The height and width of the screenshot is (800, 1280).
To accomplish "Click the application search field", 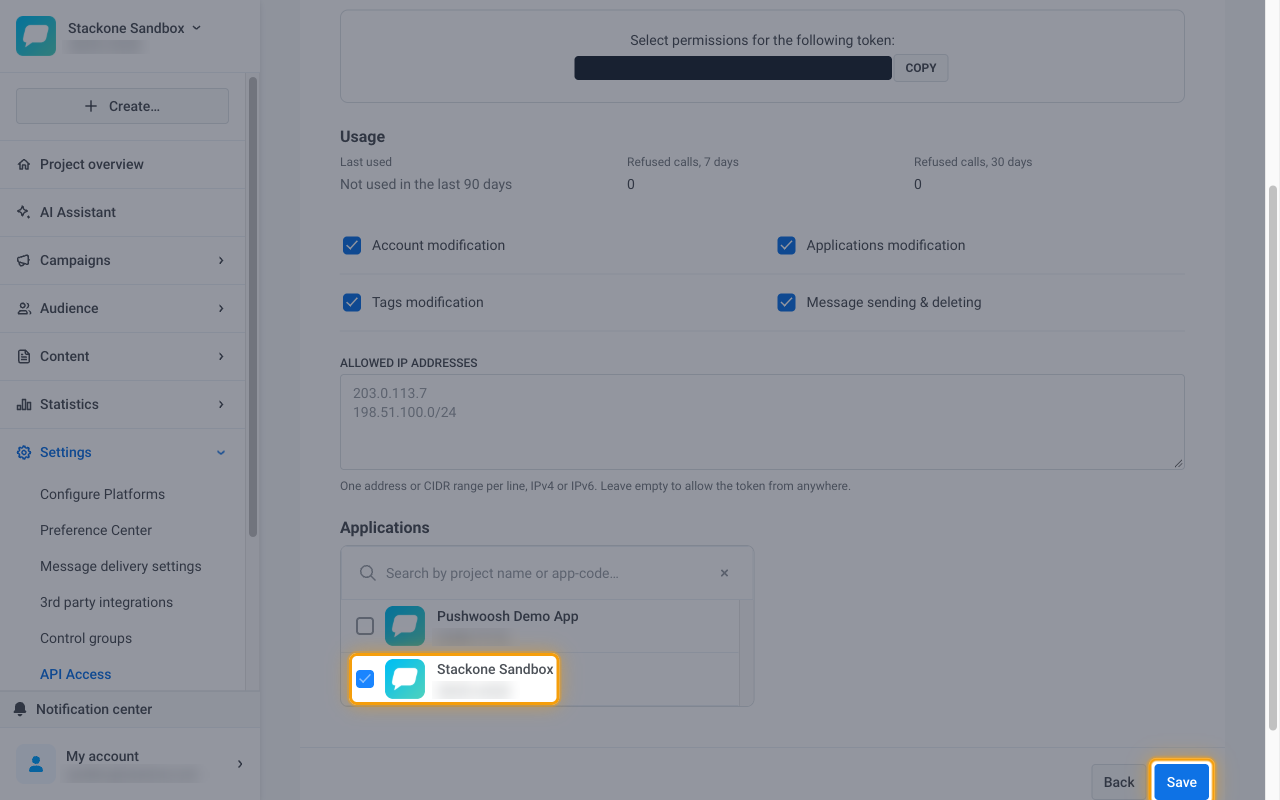I will tap(547, 573).
